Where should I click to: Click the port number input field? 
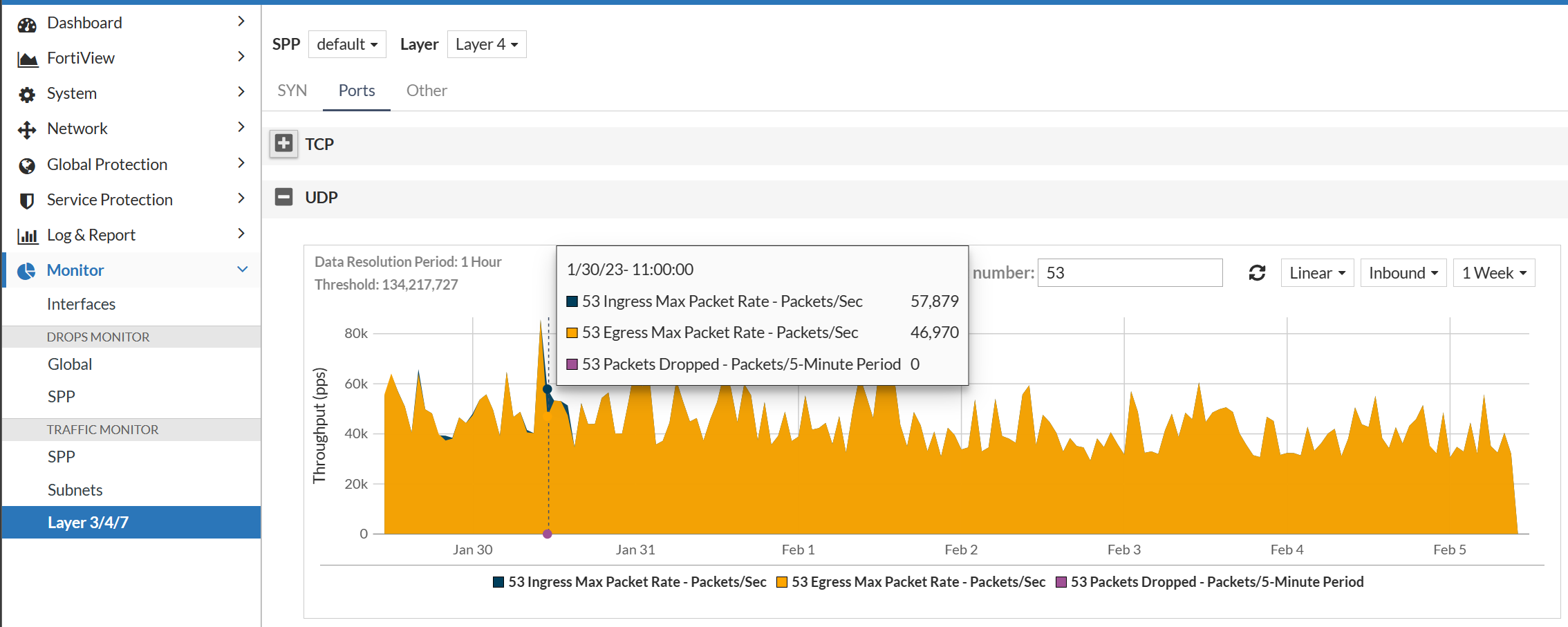point(1130,272)
